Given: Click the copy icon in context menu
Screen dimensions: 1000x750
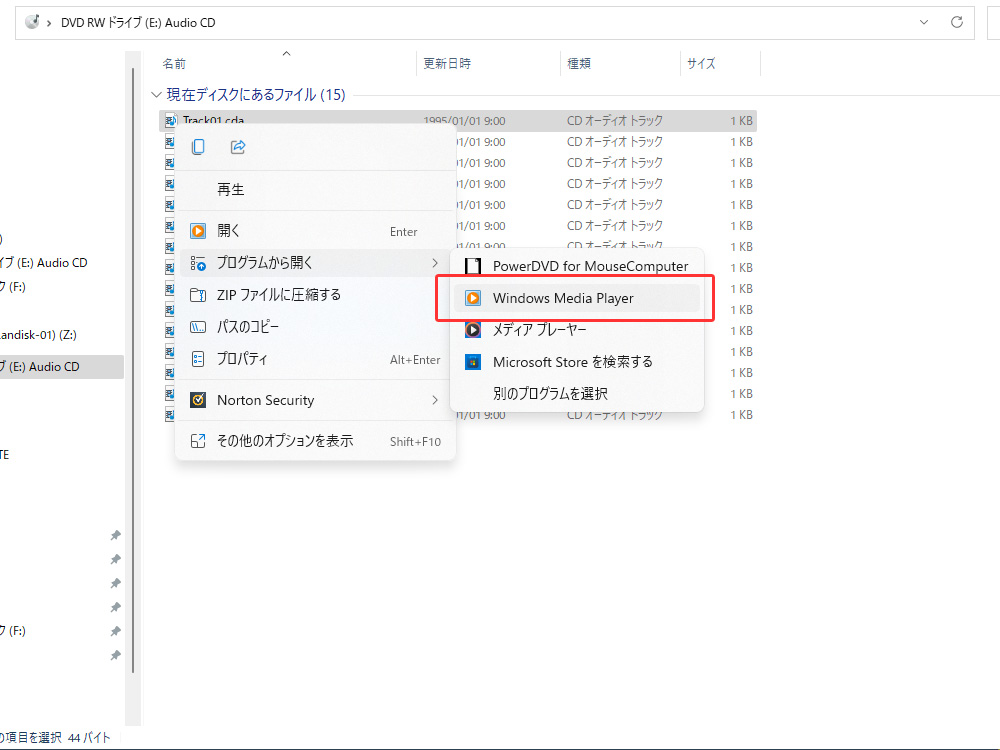Looking at the screenshot, I should 198,147.
